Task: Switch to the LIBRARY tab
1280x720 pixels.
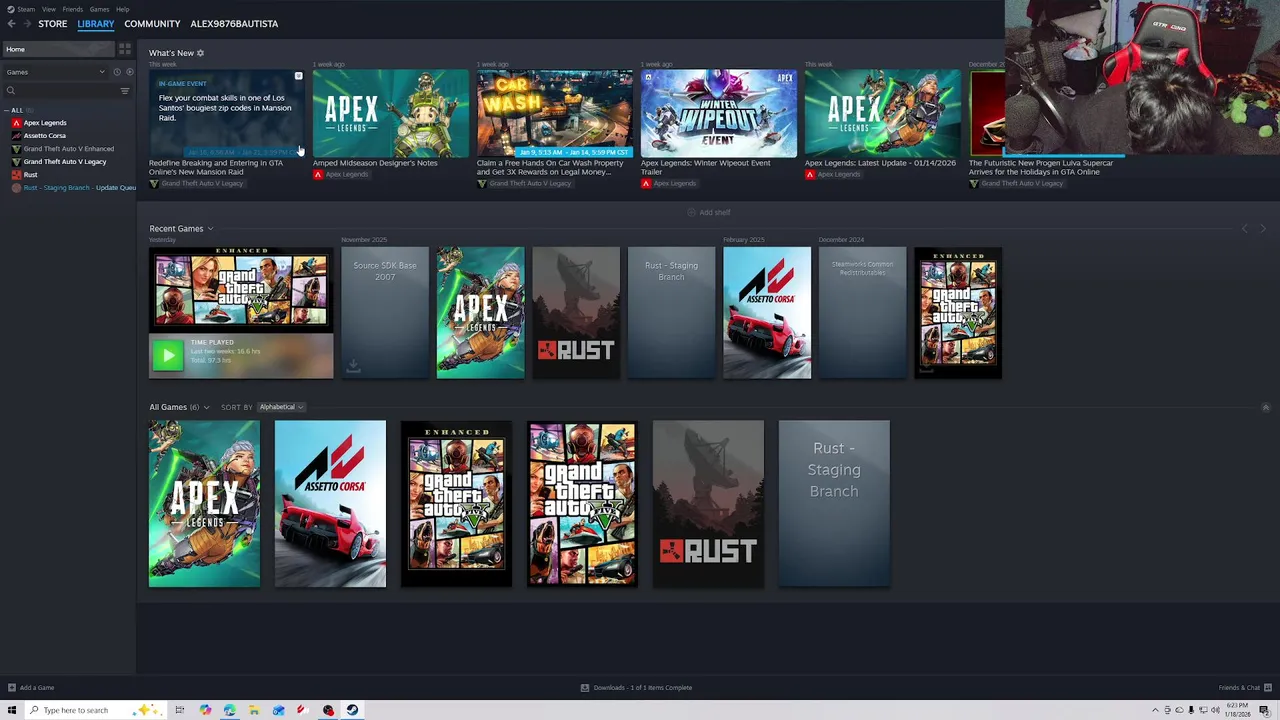Action: pos(96,24)
